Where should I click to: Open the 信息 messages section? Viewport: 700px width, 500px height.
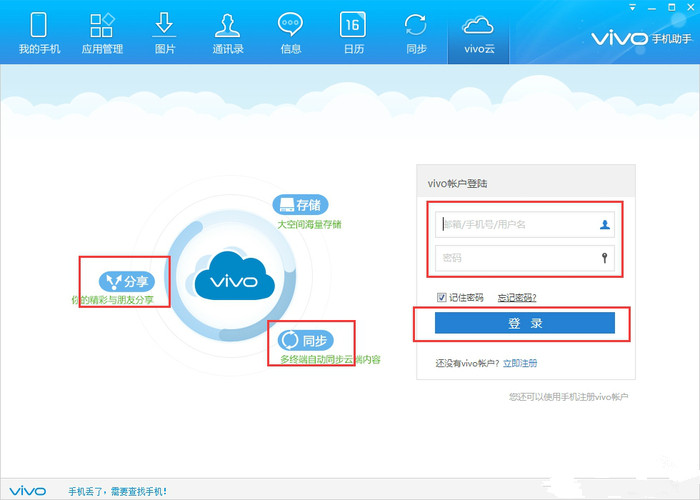pos(291,33)
